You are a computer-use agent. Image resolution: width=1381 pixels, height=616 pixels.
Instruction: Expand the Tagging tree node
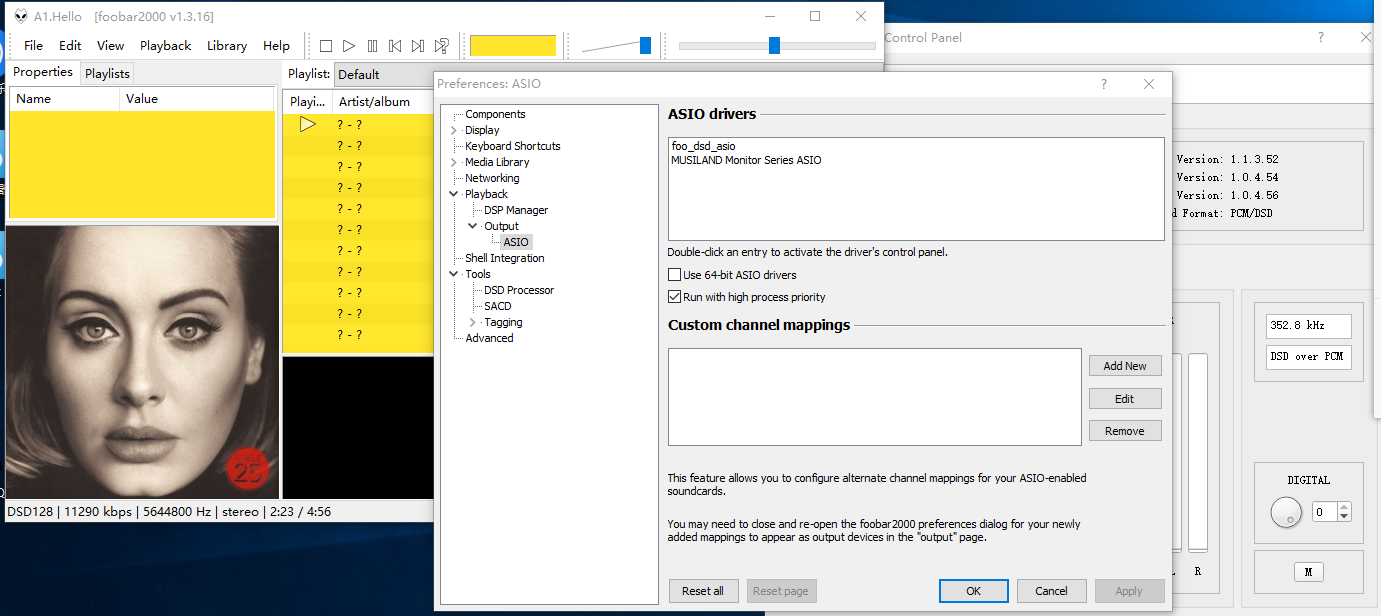(x=473, y=322)
